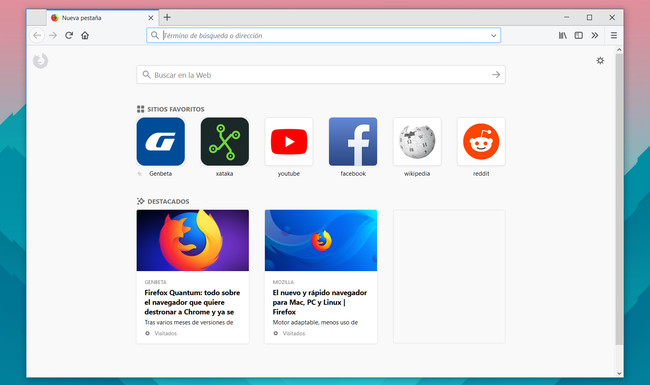Image resolution: width=650 pixels, height=385 pixels.
Task: Expand the address bar history dropdown
Action: tap(494, 36)
